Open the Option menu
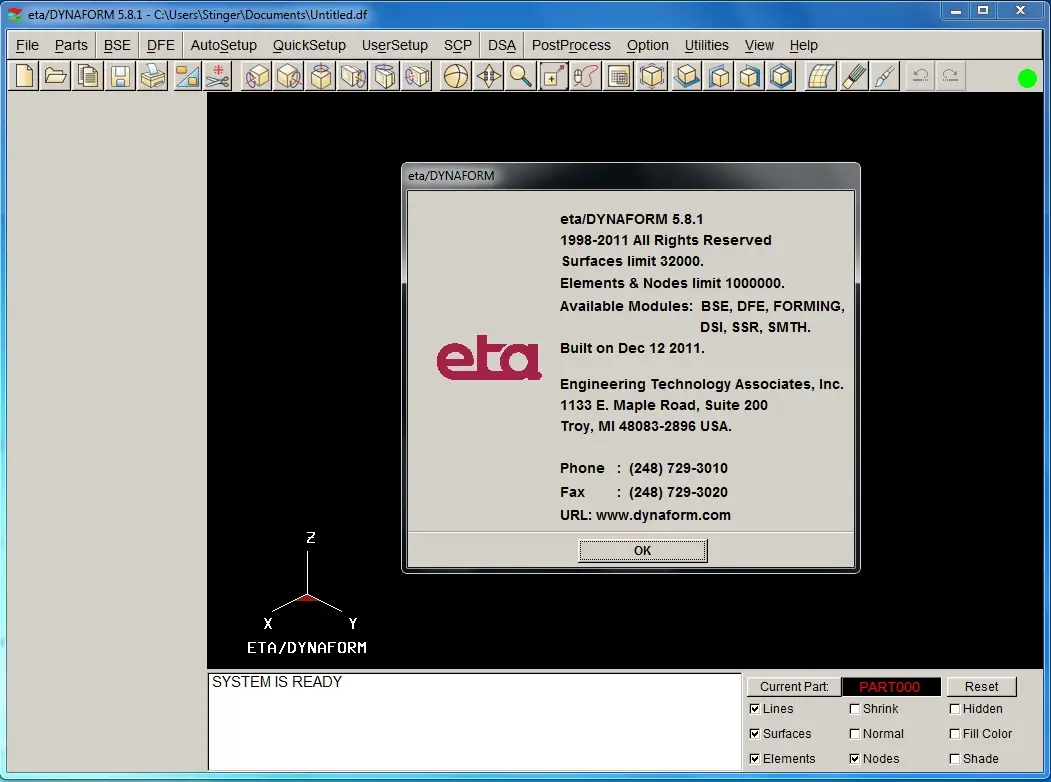 tap(647, 45)
